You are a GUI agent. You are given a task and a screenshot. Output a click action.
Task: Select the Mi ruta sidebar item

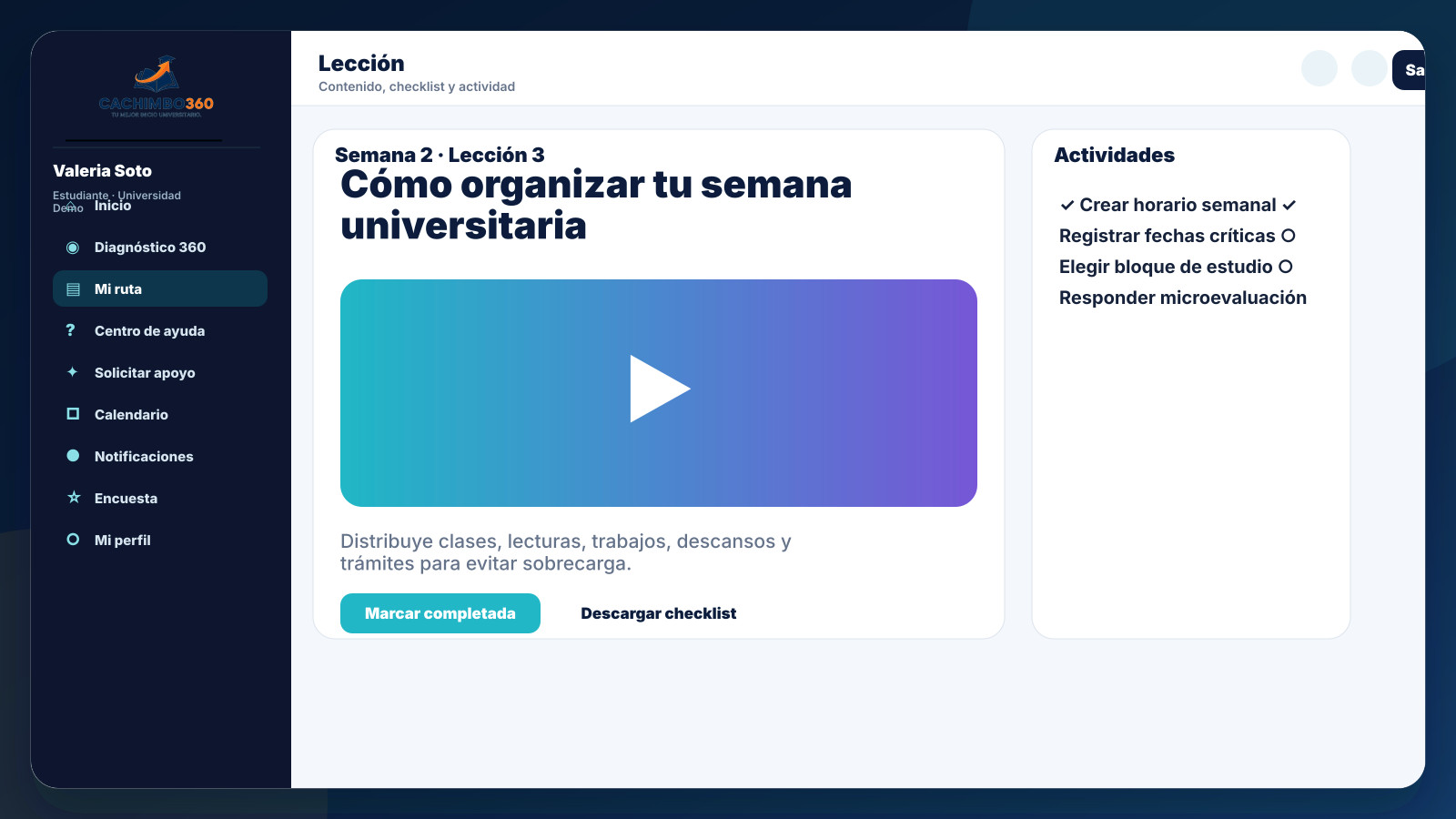coord(160,288)
